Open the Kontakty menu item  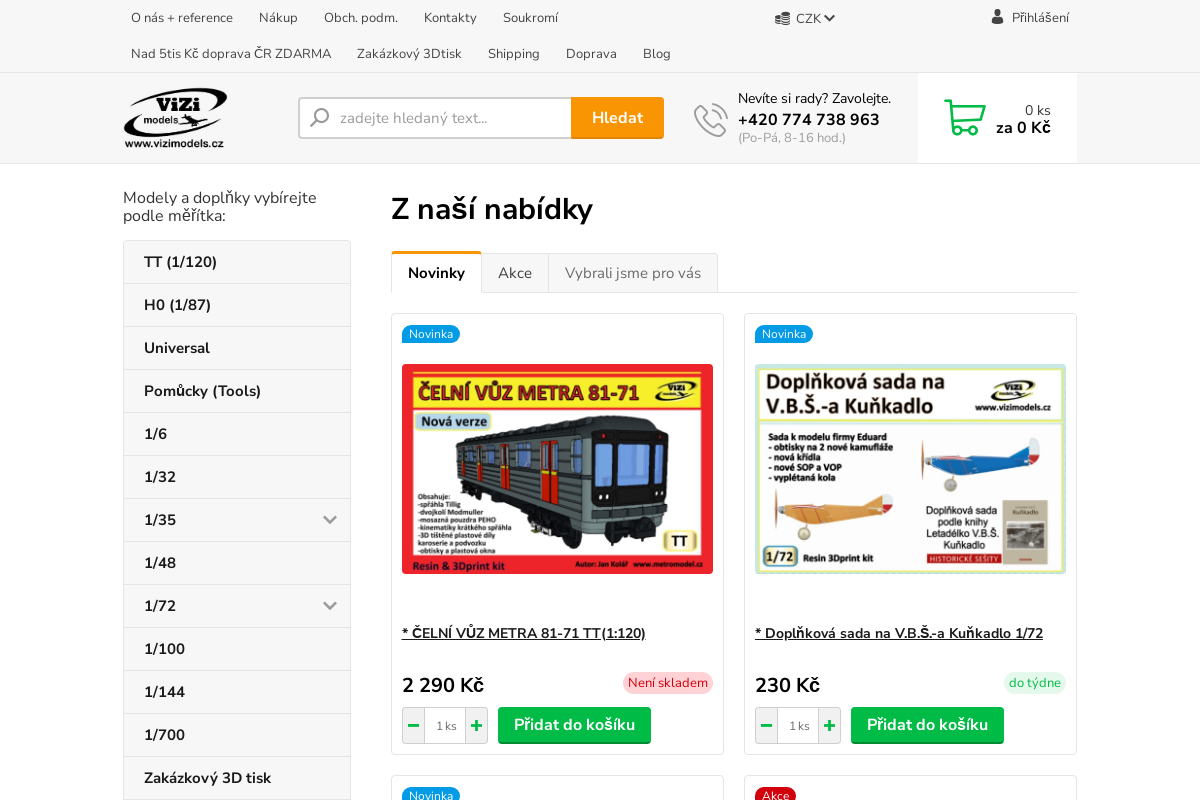449,17
